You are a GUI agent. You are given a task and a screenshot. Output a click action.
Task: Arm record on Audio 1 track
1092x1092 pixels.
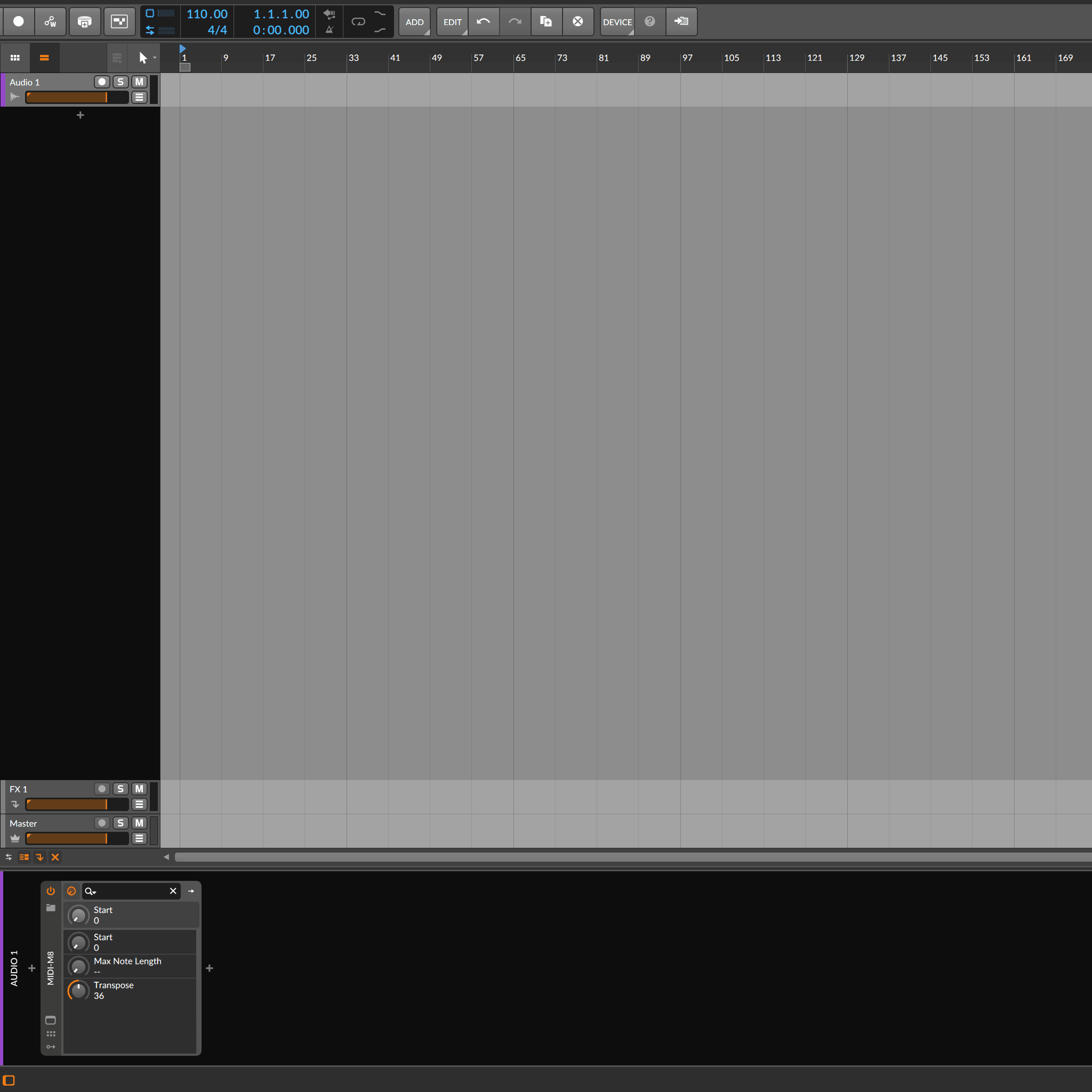102,82
